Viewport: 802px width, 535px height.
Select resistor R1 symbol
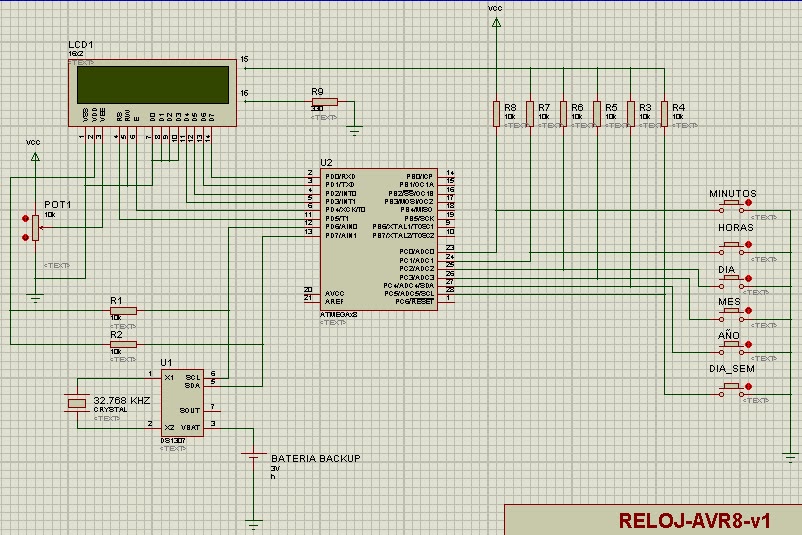tap(123, 310)
